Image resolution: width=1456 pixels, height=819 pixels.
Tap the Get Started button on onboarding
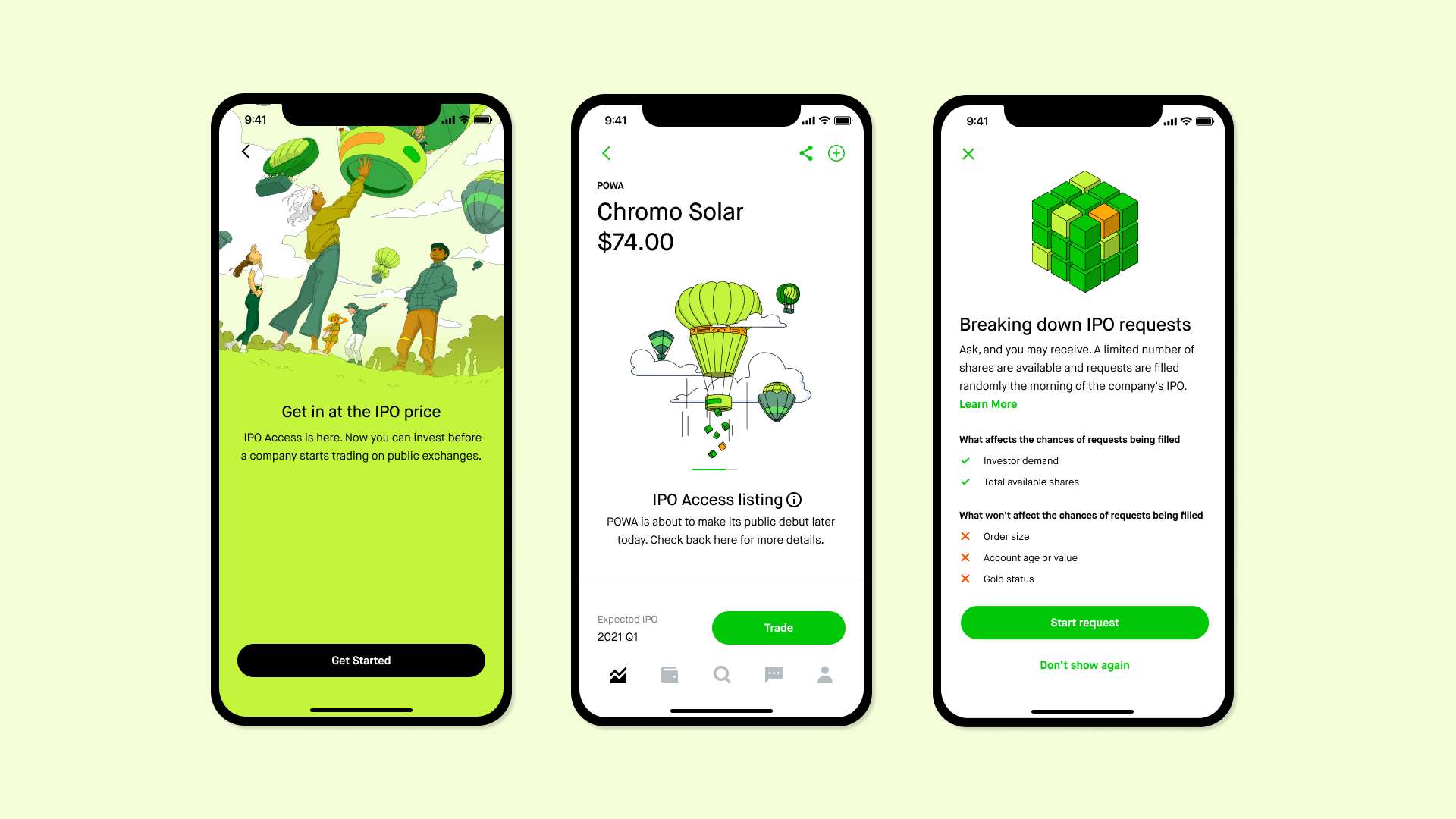(361, 660)
